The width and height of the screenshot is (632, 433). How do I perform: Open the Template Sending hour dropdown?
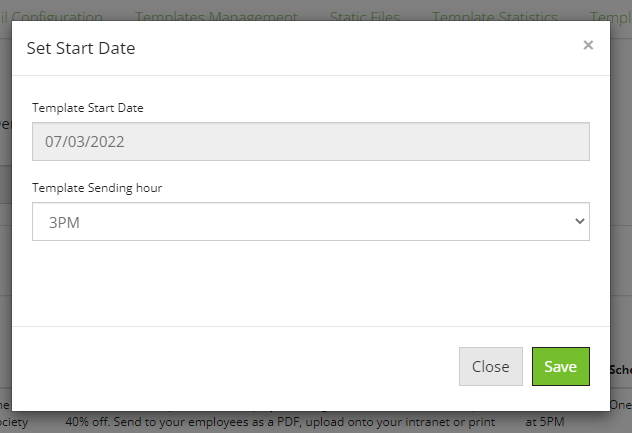tap(311, 222)
